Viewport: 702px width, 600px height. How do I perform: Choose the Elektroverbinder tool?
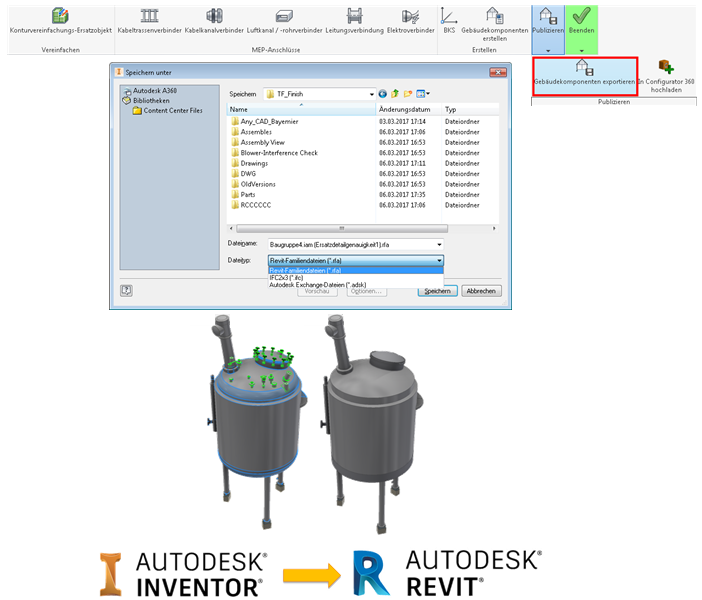point(411,21)
